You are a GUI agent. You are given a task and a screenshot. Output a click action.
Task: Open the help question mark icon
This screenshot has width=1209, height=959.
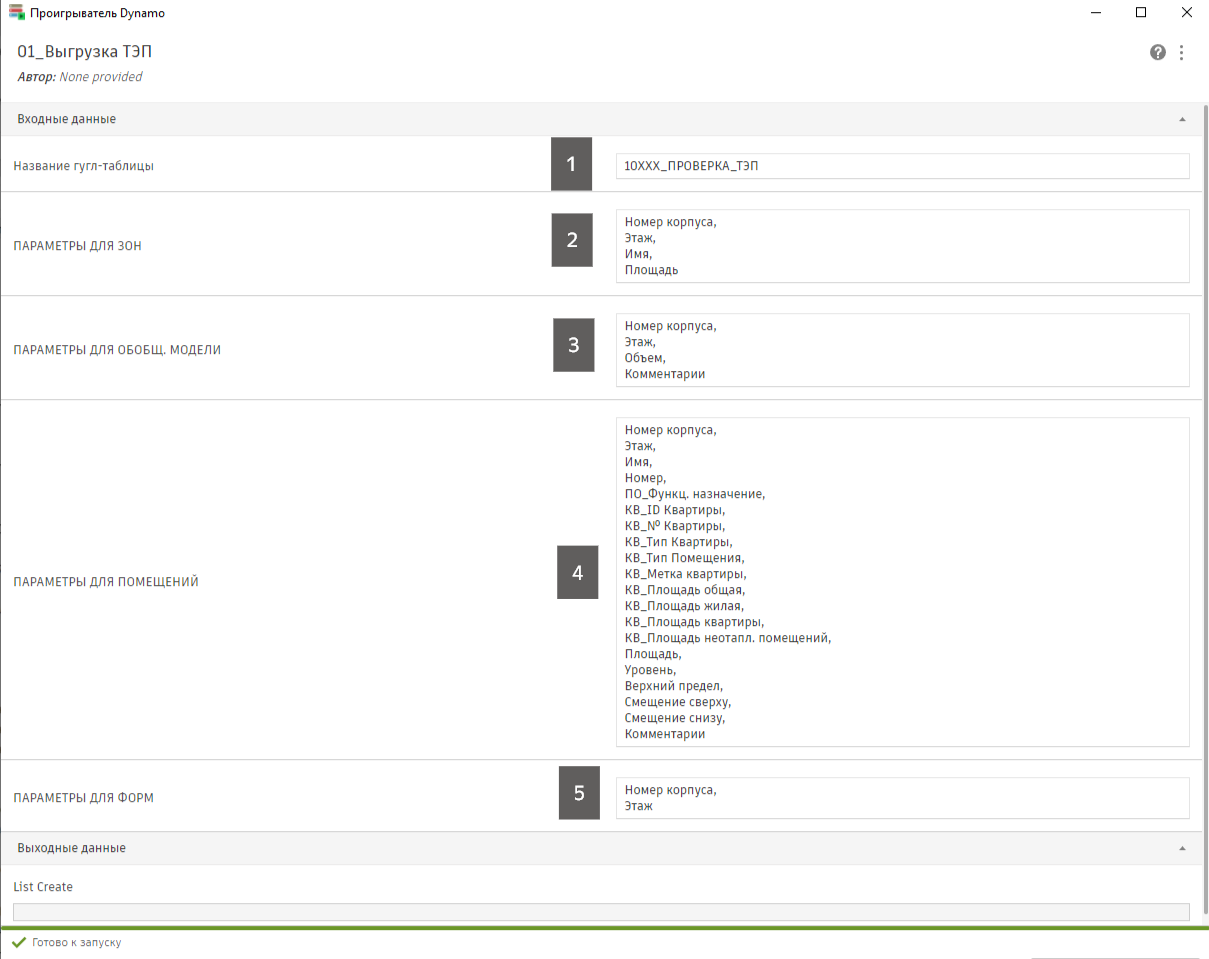coord(1158,53)
